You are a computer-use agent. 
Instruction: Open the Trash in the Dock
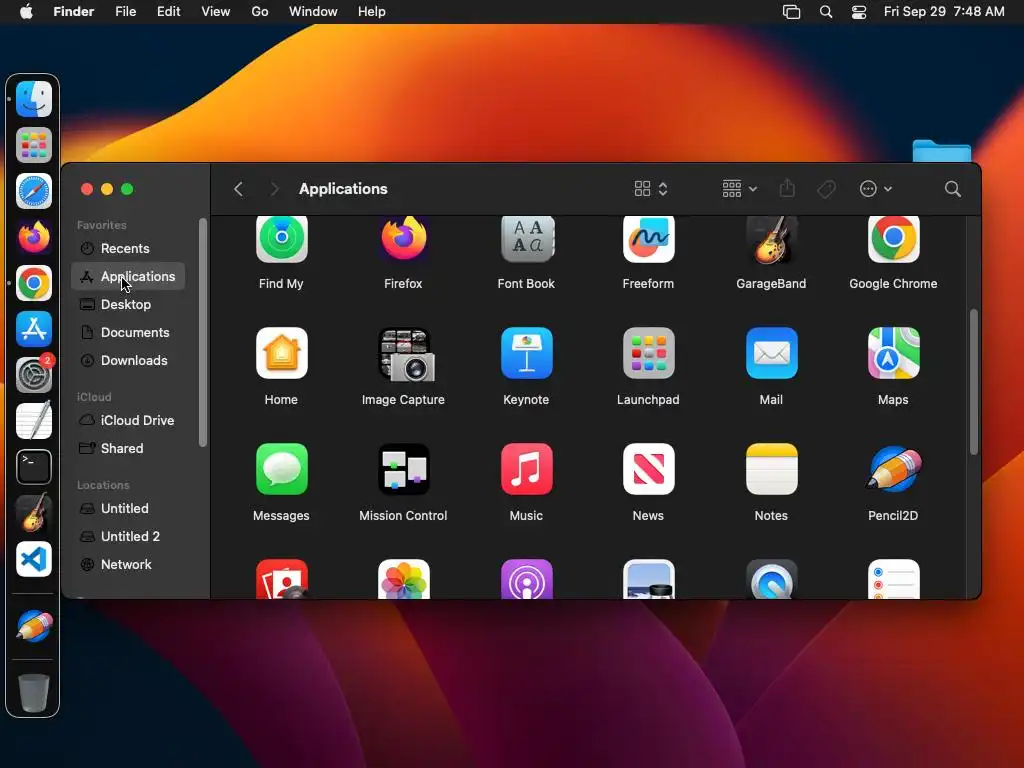(34, 692)
